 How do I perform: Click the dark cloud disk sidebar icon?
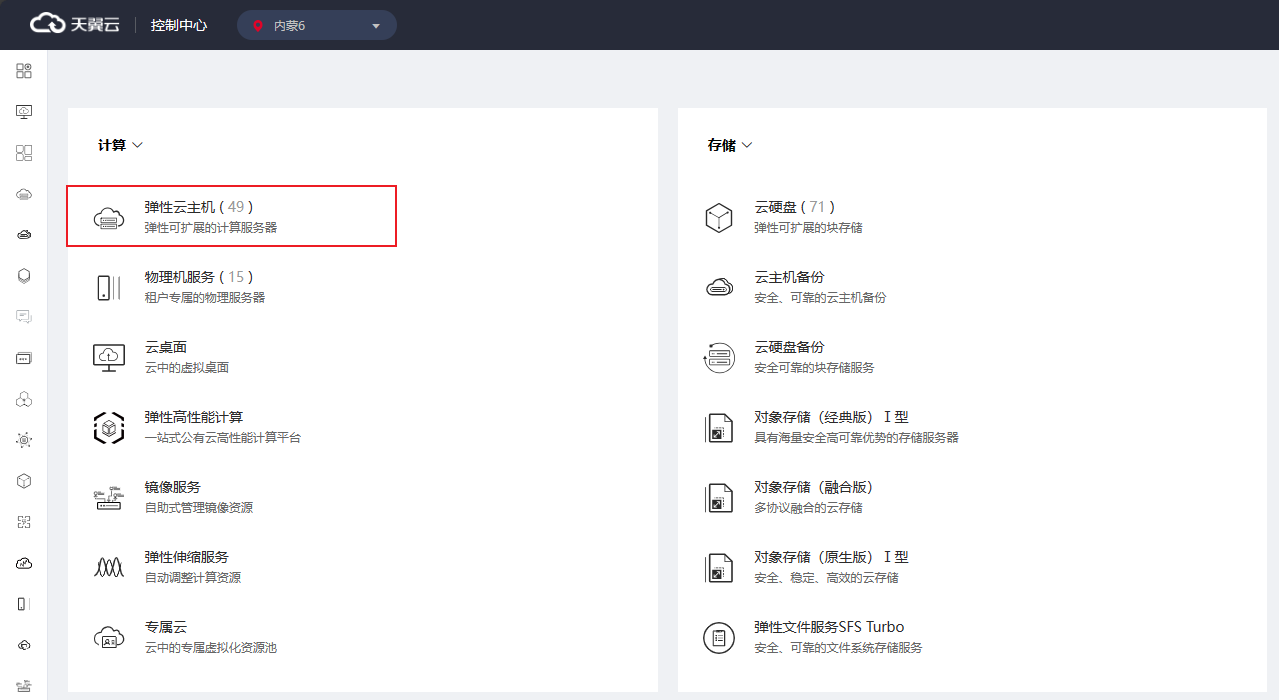[24, 235]
